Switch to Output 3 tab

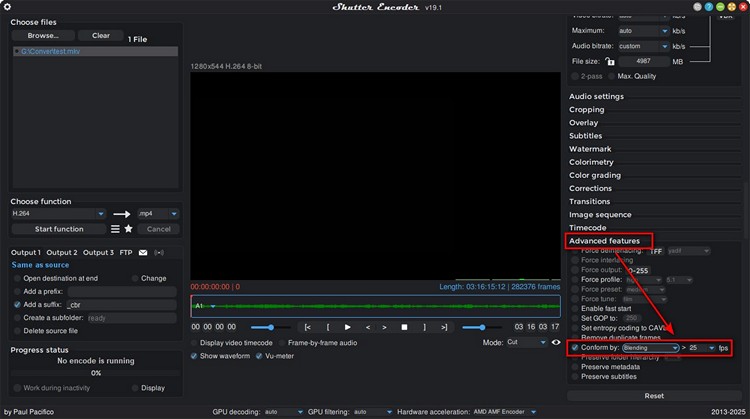point(99,253)
